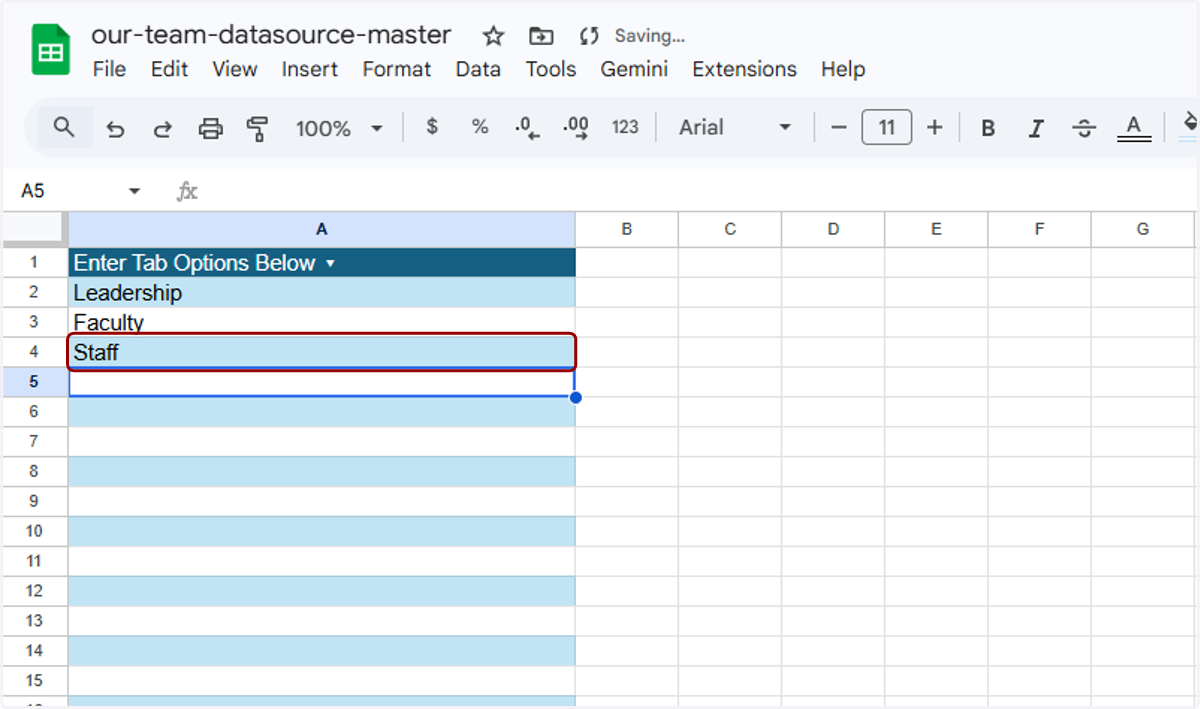Open the Tools menu

coord(551,69)
